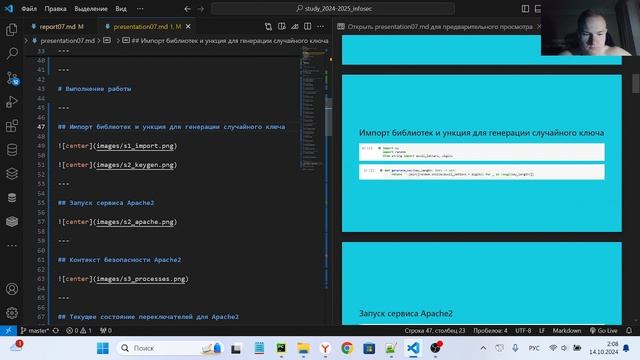
Task: Open the Windows Start button
Action: (x=103, y=348)
